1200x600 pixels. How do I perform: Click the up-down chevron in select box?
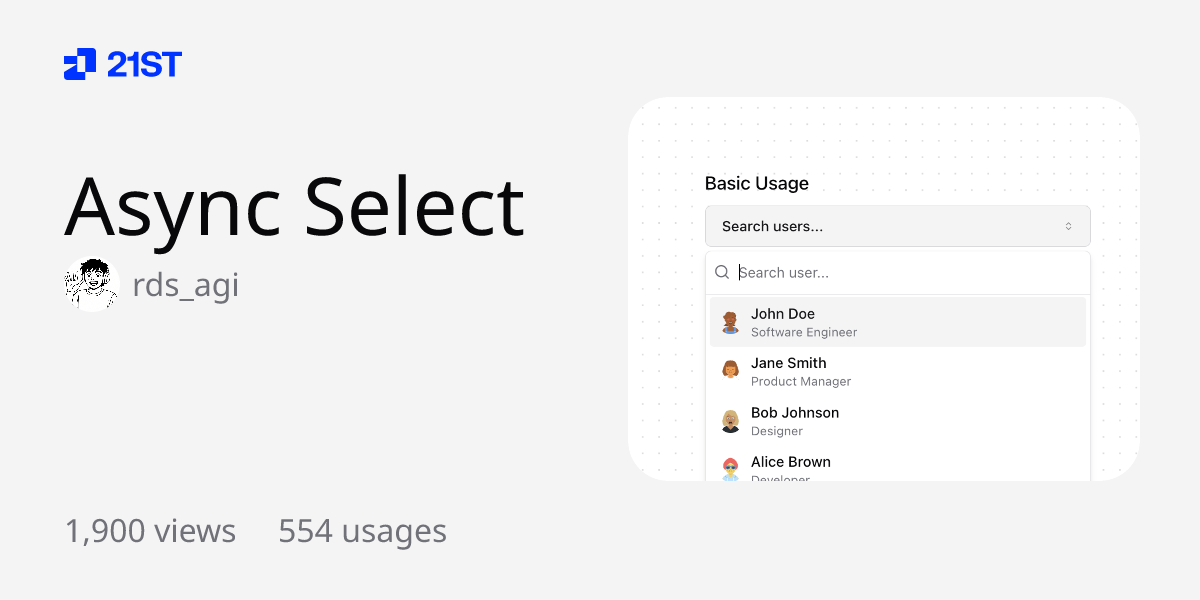(1068, 226)
